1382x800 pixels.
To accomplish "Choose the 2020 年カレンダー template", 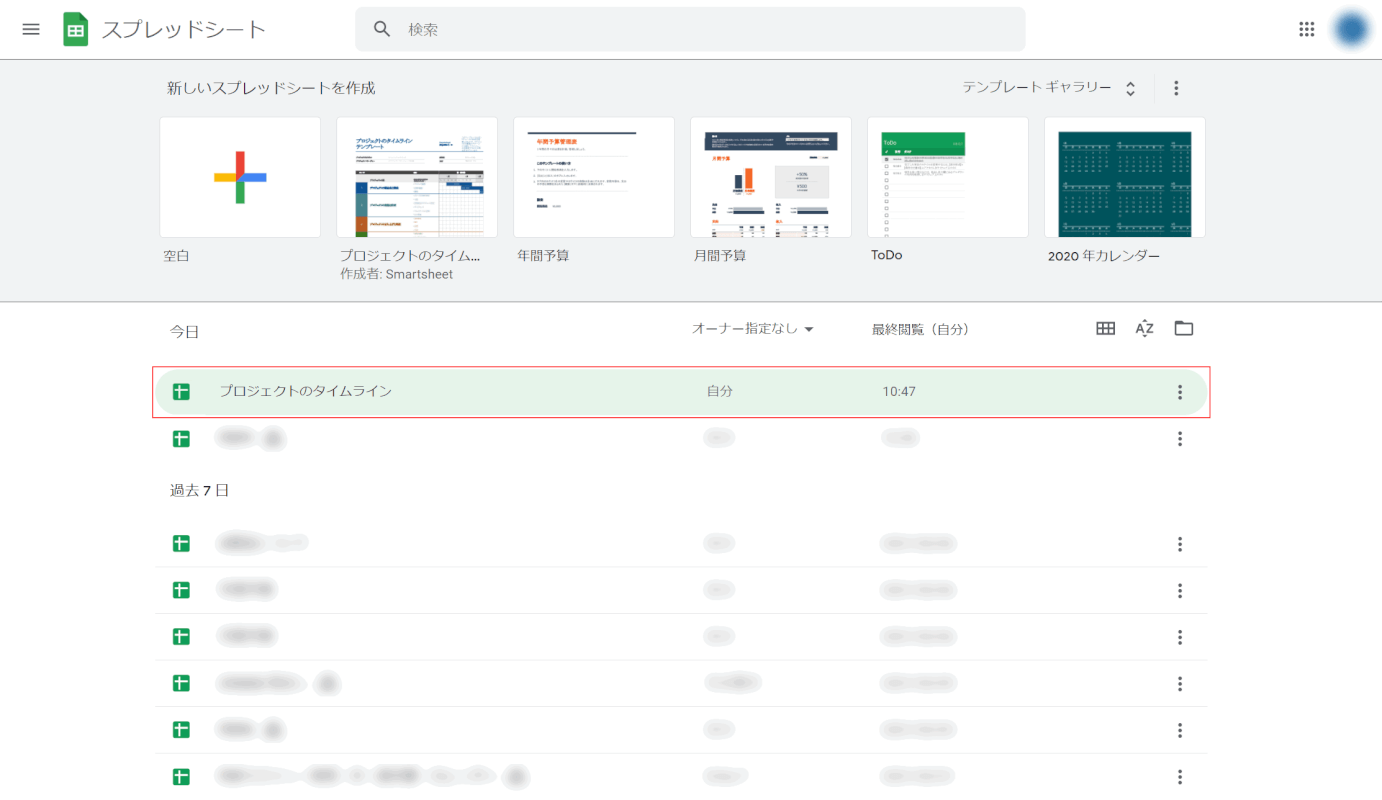I will pyautogui.click(x=1125, y=177).
